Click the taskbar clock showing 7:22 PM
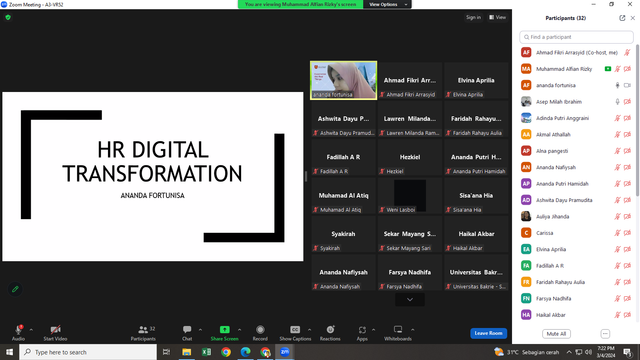The height and width of the screenshot is (360, 640). click(x=606, y=352)
